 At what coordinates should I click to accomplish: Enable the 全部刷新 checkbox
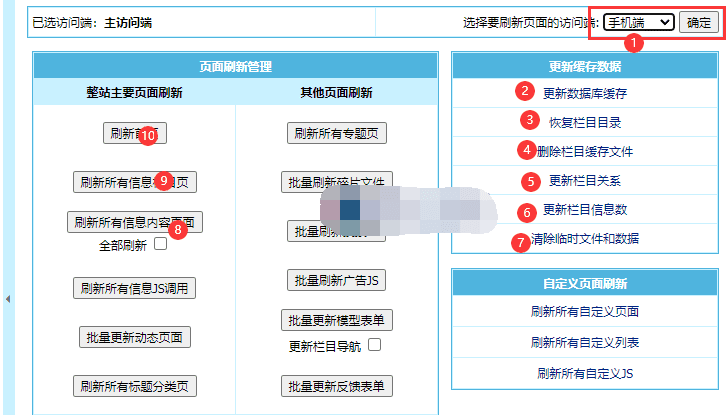pos(160,244)
